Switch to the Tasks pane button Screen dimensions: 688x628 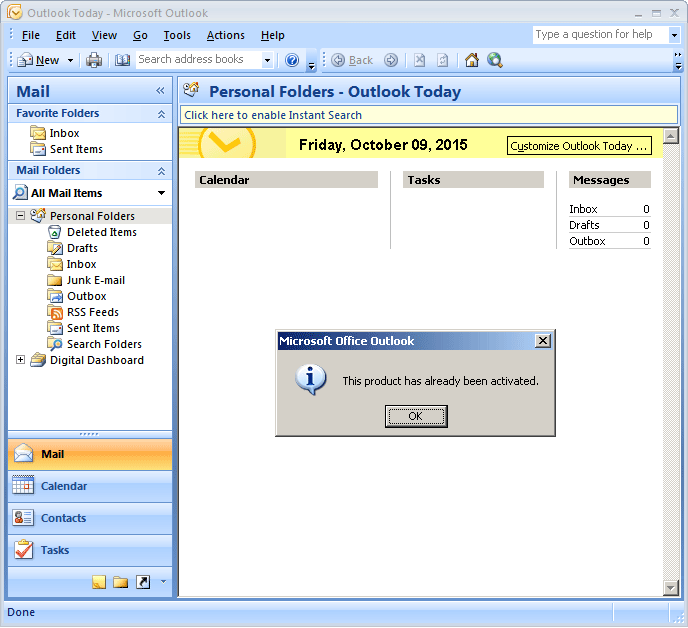[x=90, y=550]
